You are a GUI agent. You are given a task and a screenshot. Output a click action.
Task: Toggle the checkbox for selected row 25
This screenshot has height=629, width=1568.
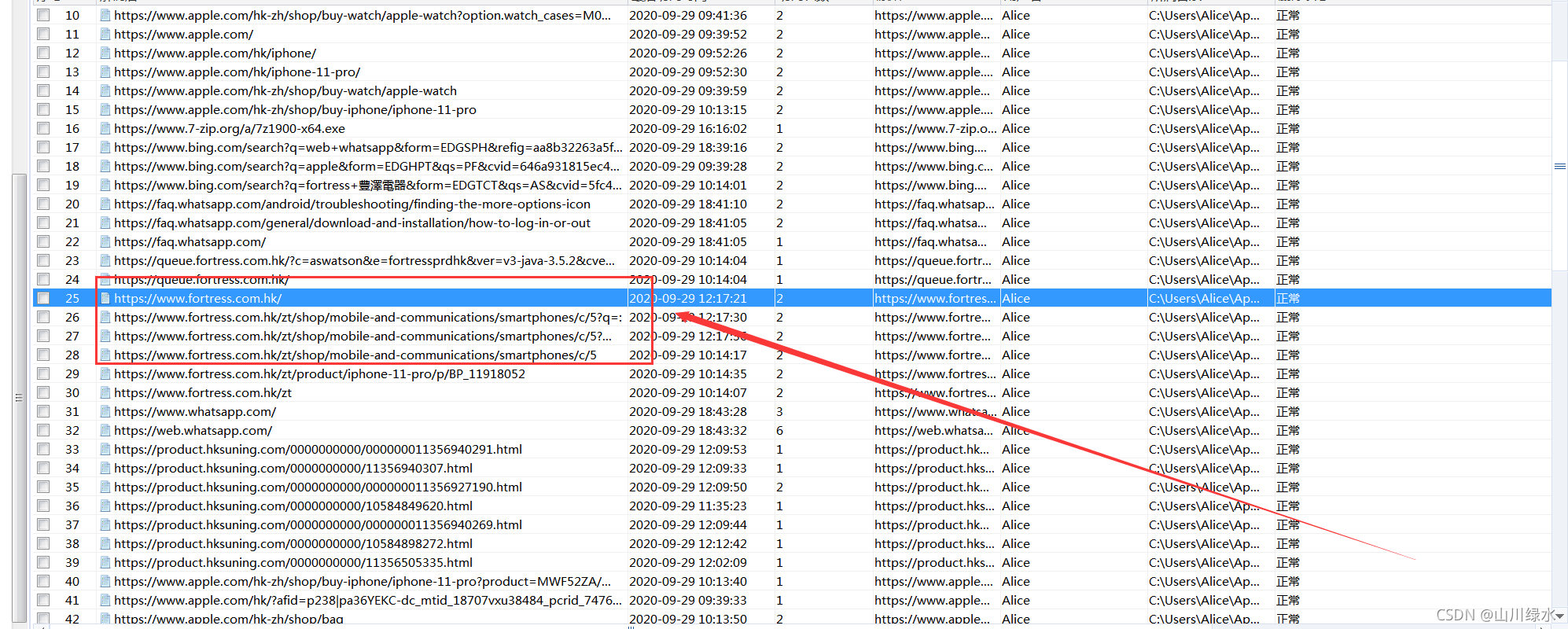pyautogui.click(x=43, y=298)
